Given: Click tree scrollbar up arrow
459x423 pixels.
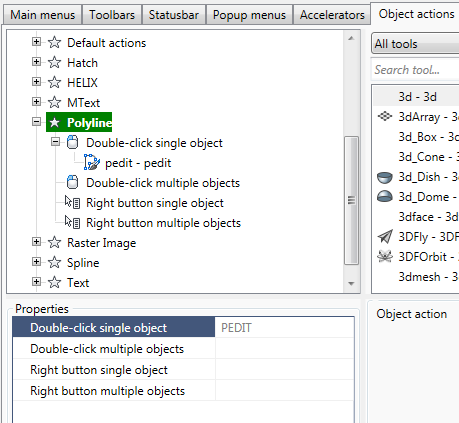Looking at the screenshot, I should point(351,38).
